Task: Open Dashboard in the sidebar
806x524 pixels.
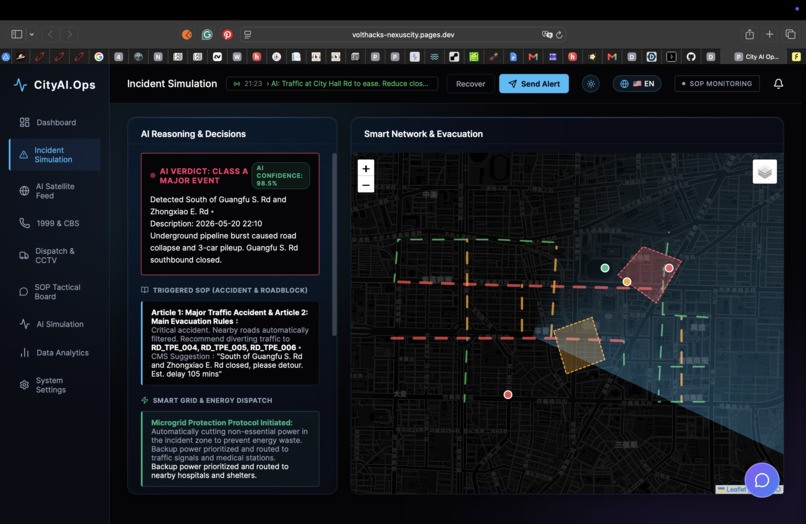Action: [54, 122]
